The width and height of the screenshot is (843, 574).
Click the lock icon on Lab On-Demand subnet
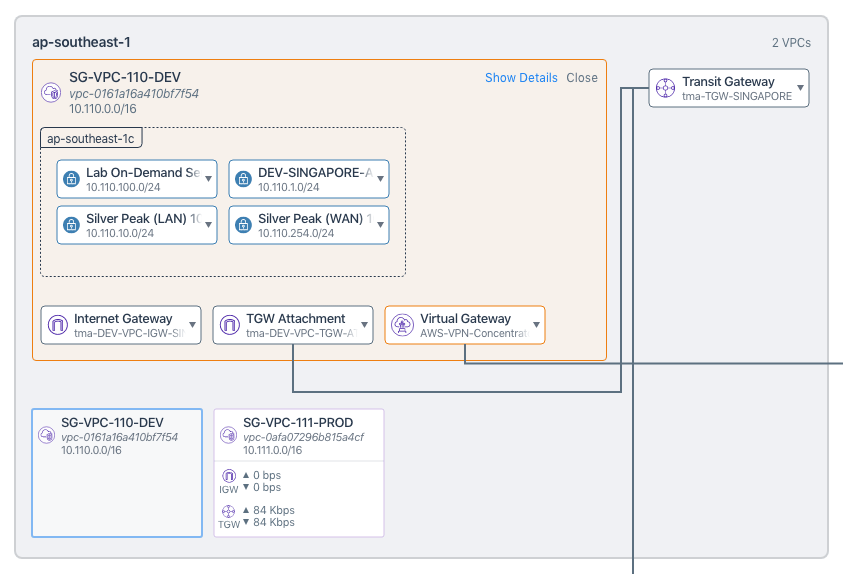pos(71,179)
